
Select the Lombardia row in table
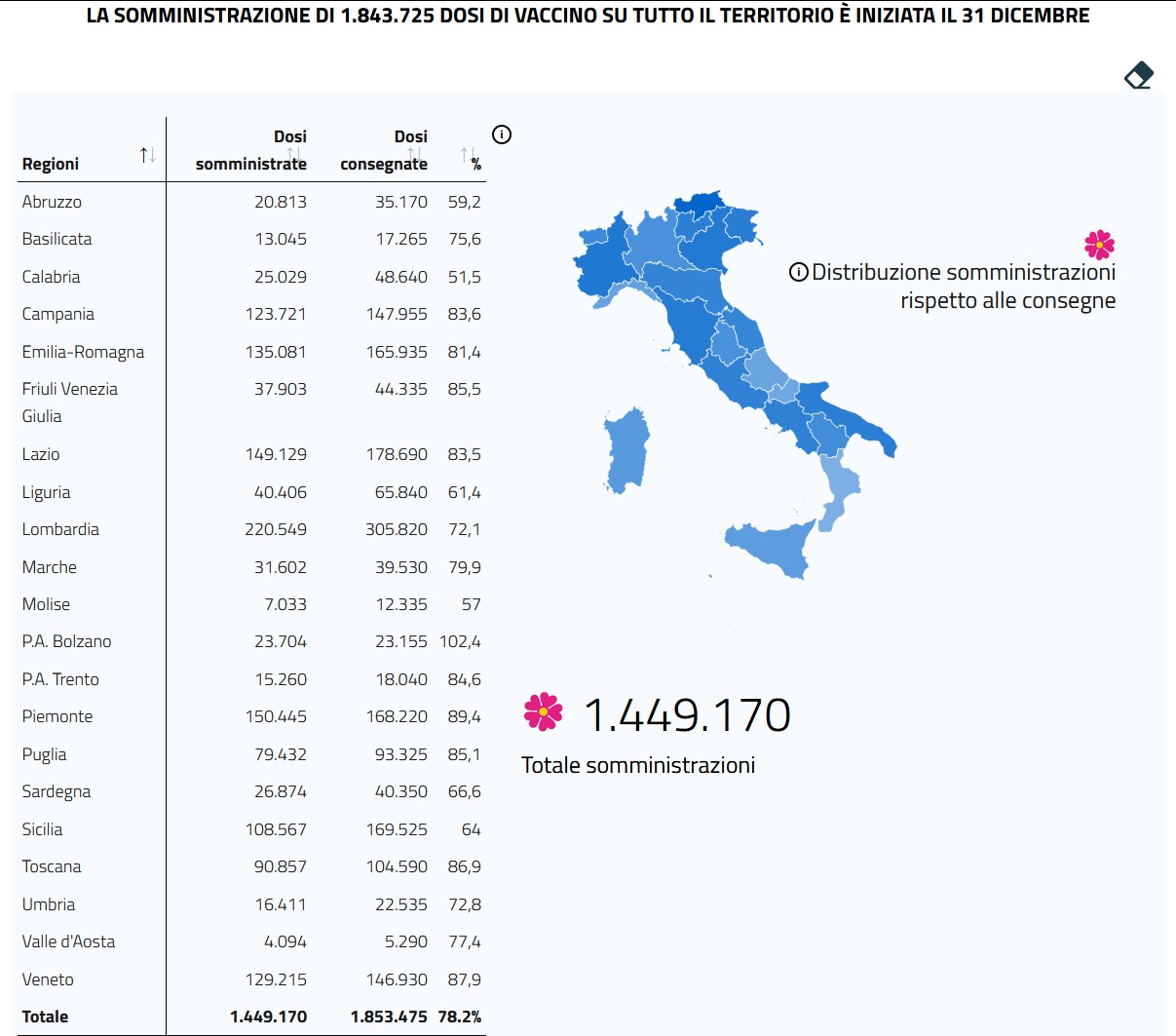pyautogui.click(x=251, y=529)
